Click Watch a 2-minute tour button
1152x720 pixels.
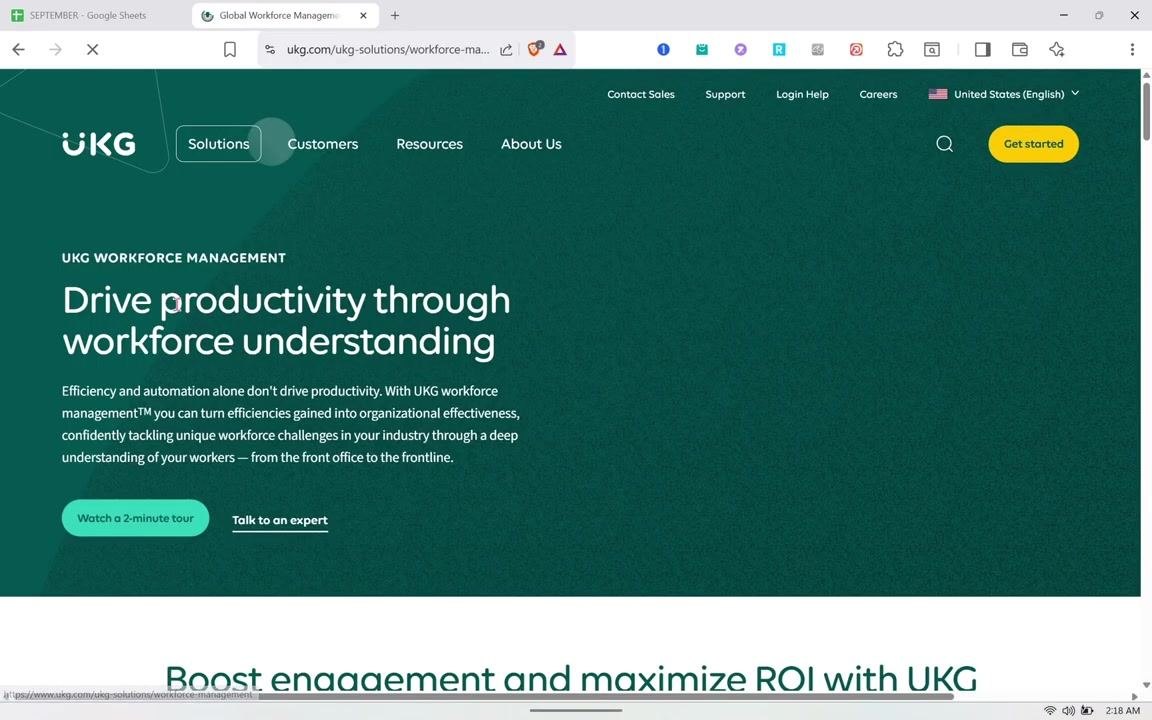click(135, 518)
